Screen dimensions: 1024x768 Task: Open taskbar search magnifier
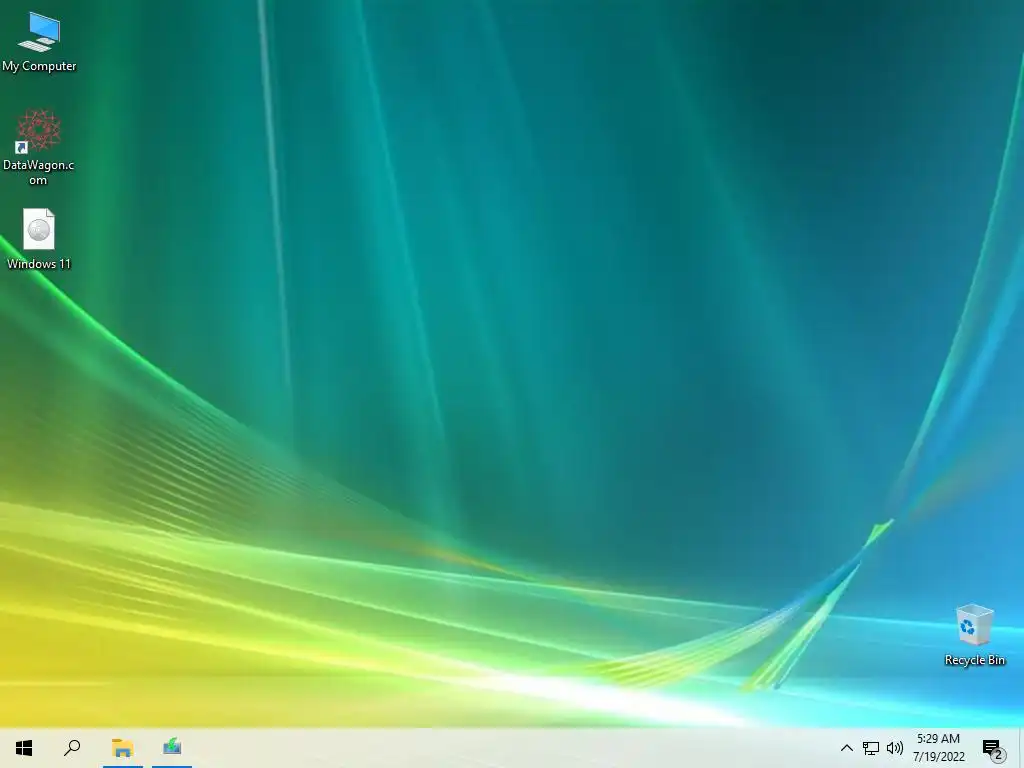[72, 748]
